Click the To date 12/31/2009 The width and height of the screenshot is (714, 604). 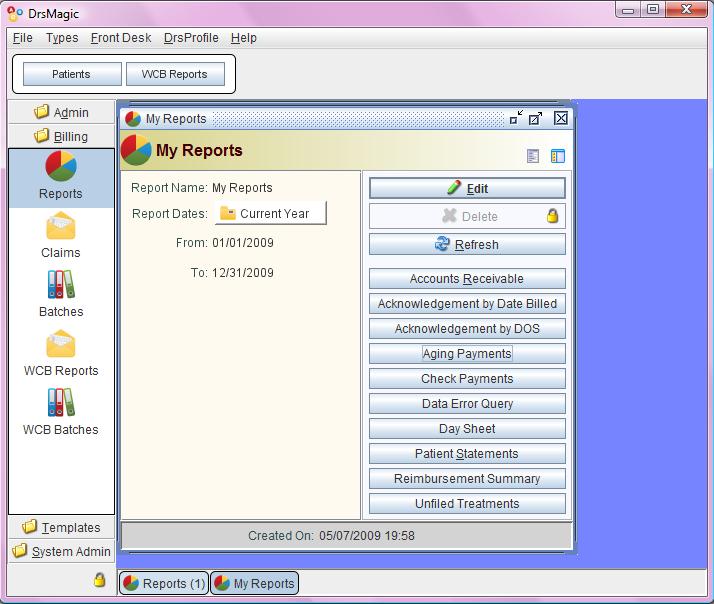[243, 272]
